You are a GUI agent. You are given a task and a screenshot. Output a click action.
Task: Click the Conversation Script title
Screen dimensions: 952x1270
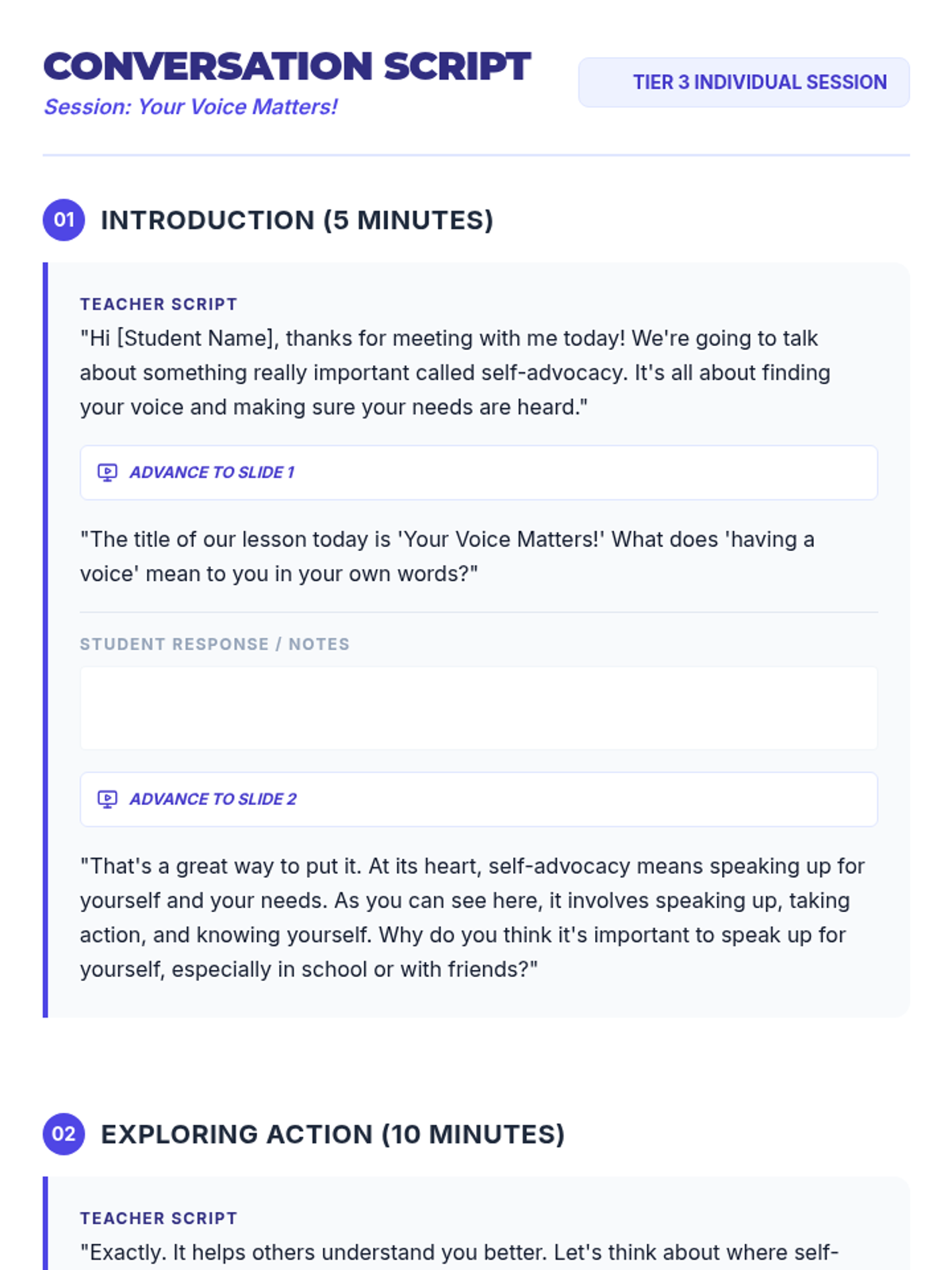(286, 67)
